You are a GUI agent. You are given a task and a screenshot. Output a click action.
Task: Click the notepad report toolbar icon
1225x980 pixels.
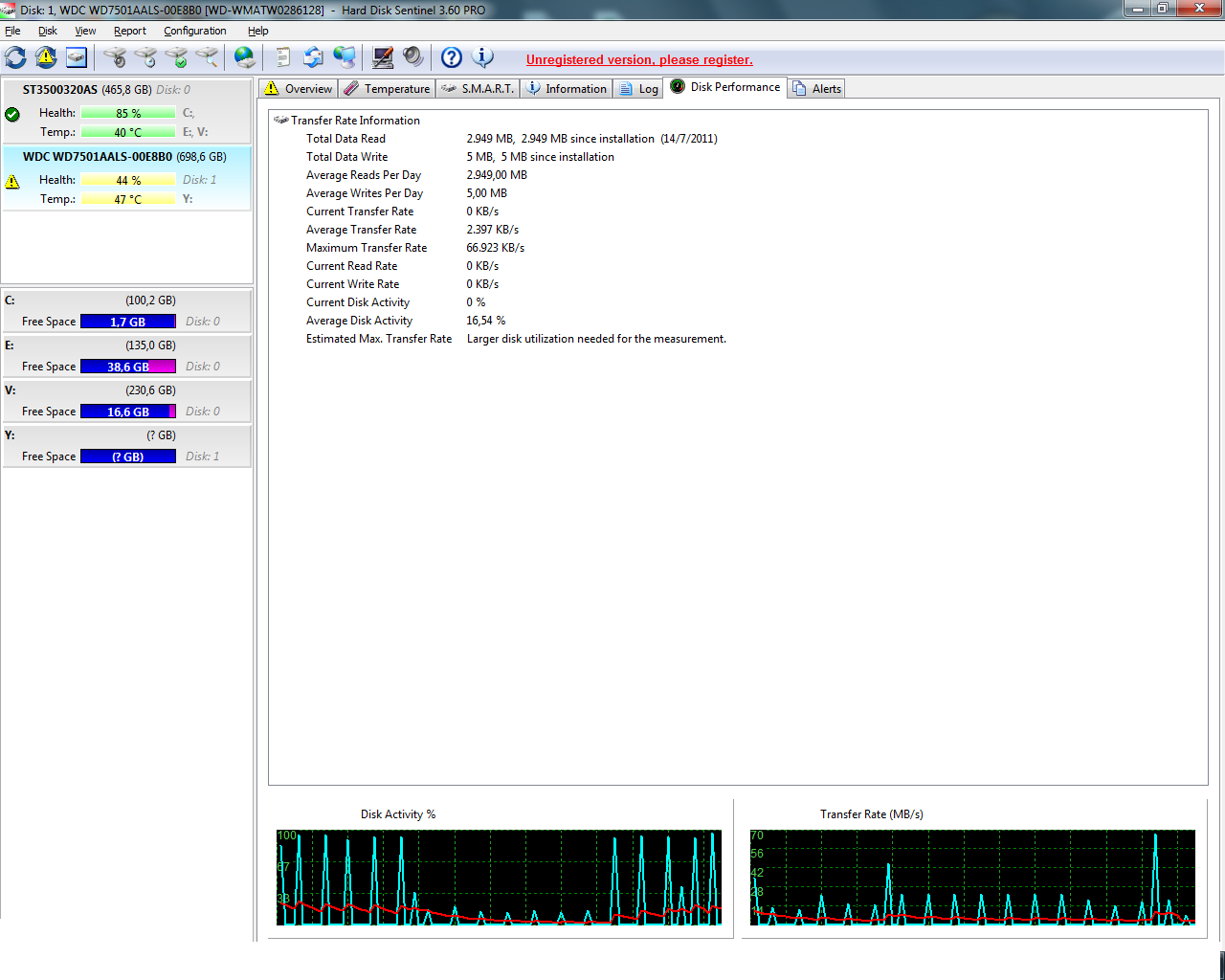tap(282, 57)
